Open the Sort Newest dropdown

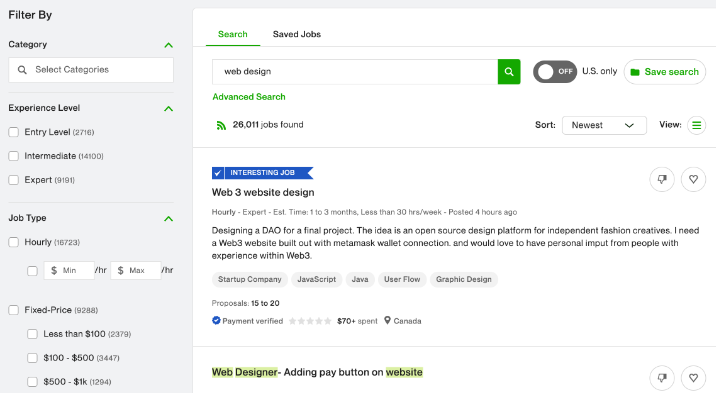coord(604,125)
